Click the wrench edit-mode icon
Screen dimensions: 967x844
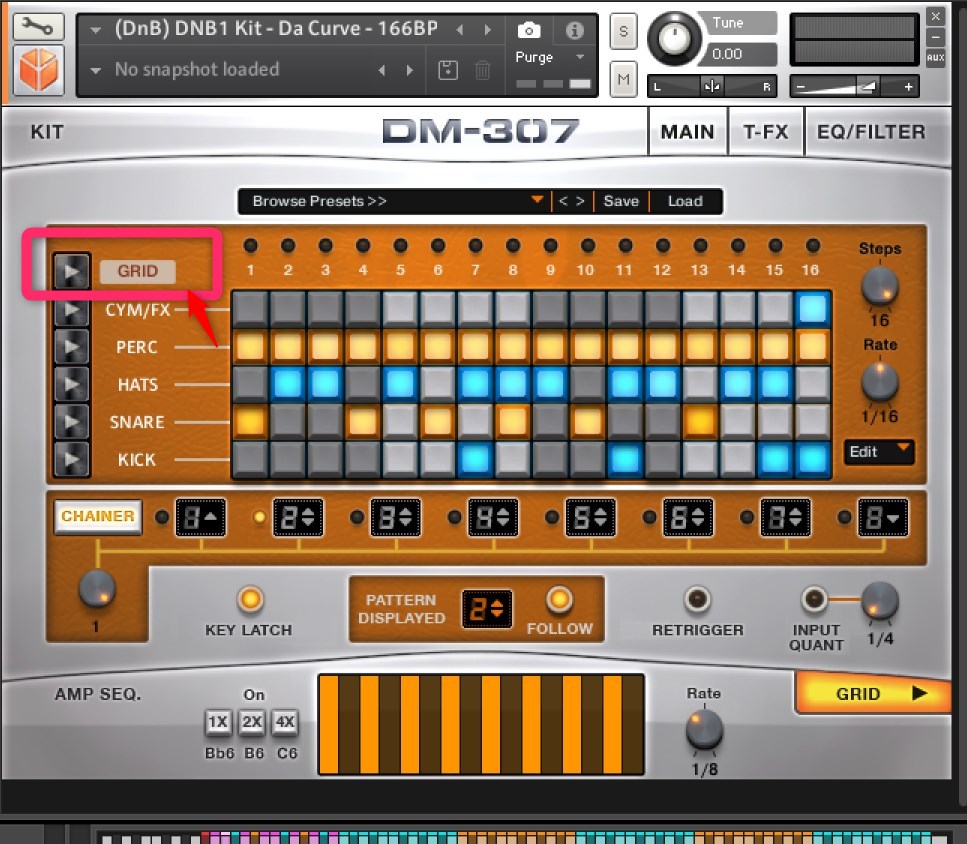[x=36, y=27]
